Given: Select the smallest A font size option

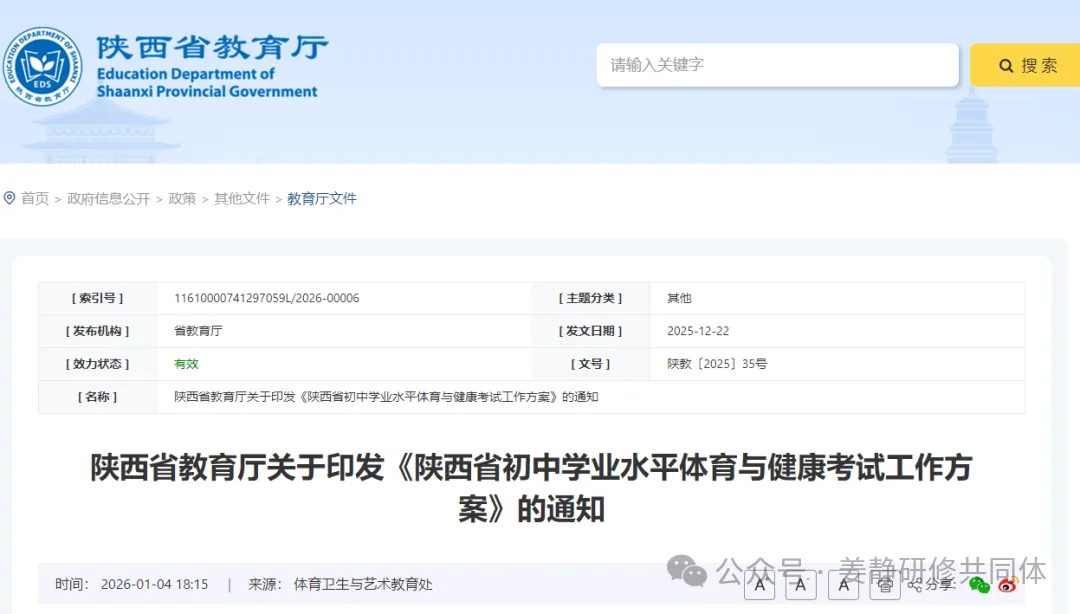Looking at the screenshot, I should (843, 585).
